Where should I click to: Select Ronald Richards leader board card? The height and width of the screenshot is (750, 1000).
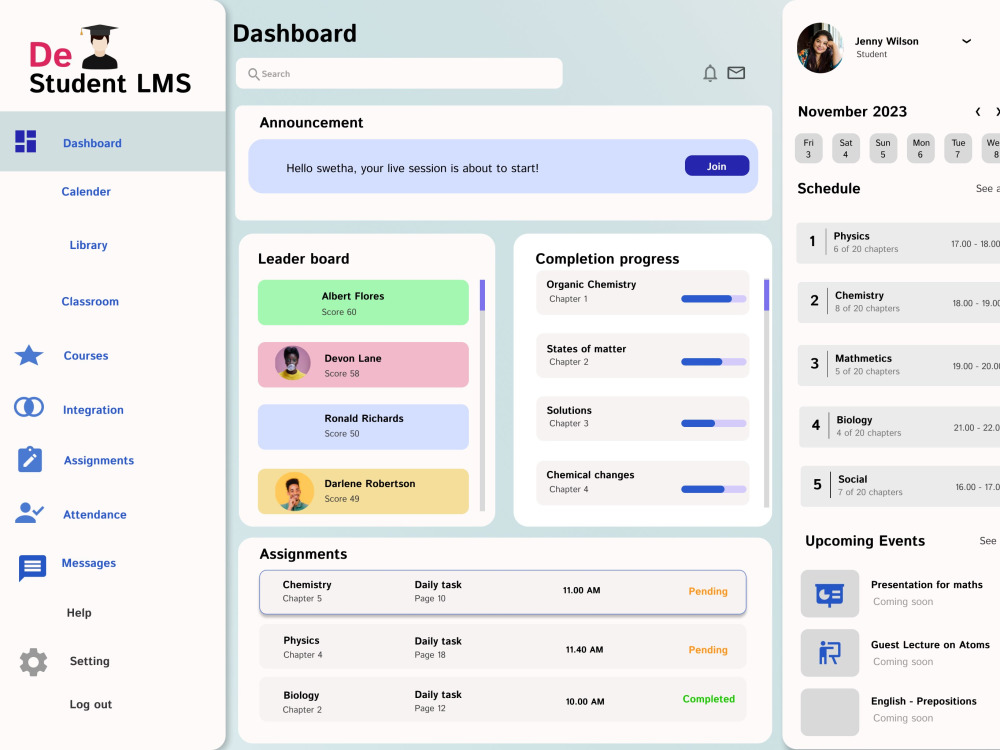point(363,427)
